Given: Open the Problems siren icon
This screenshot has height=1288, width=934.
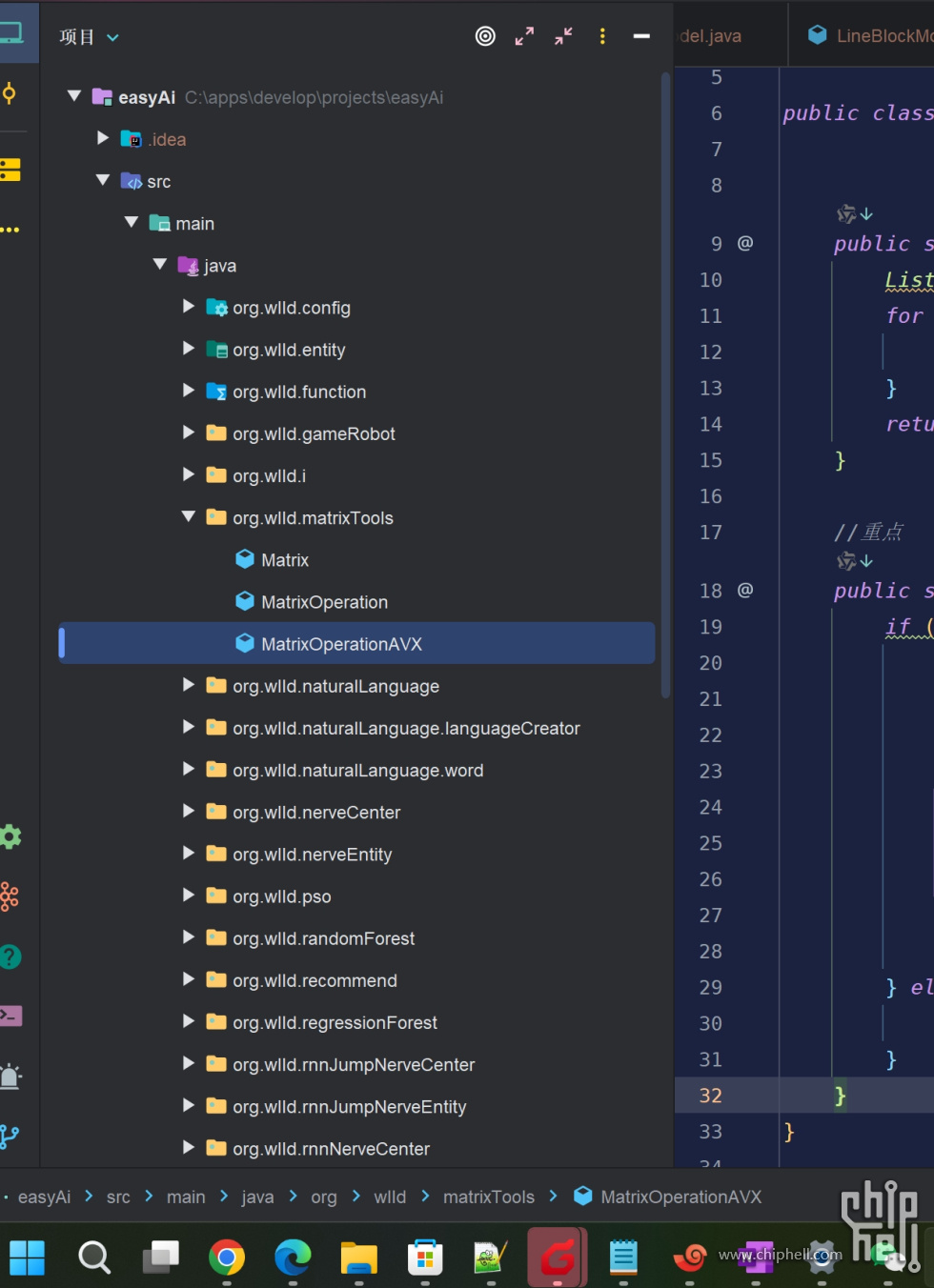Looking at the screenshot, I should [x=10, y=1076].
